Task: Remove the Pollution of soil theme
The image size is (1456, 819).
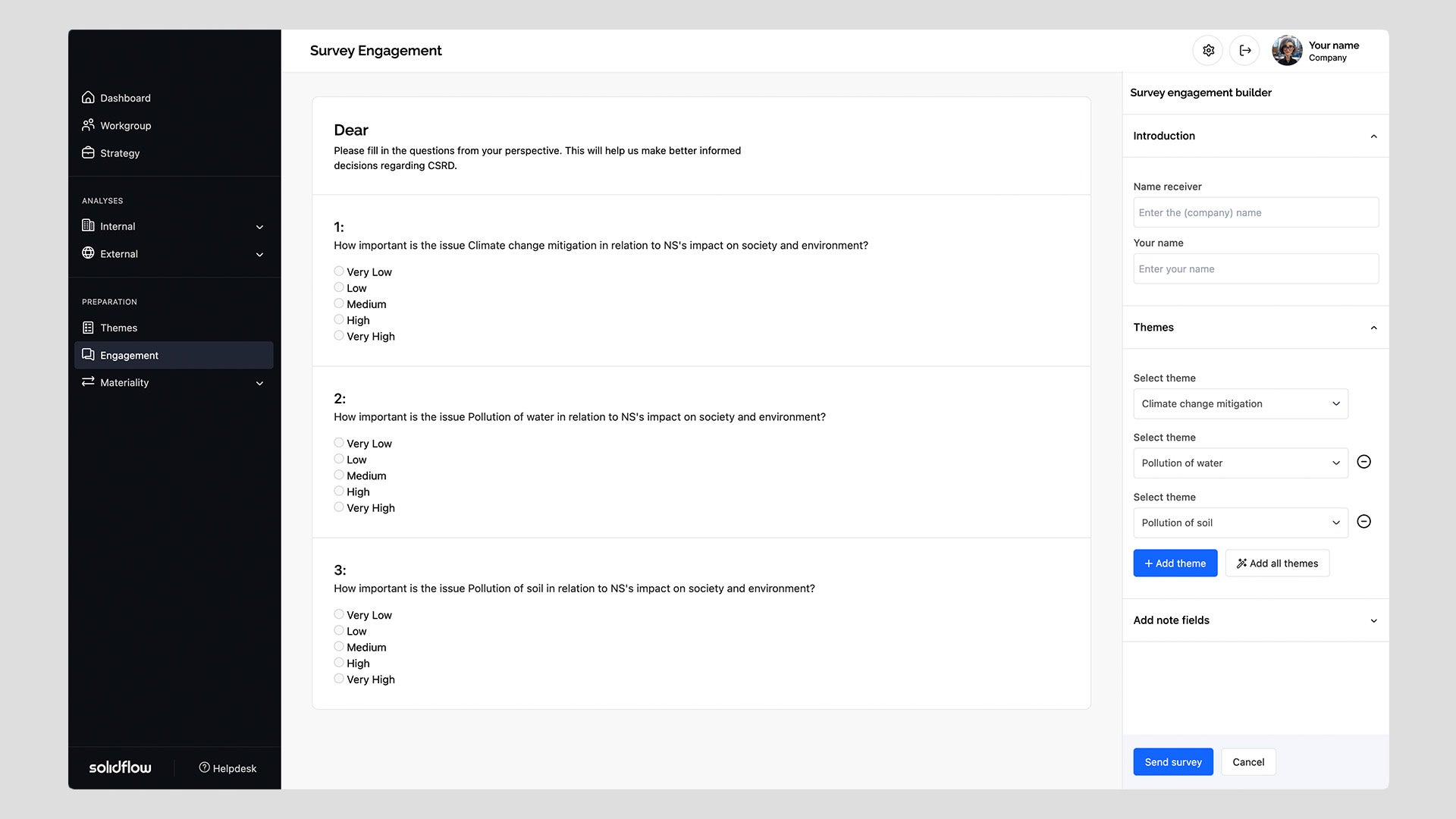Action: coord(1363,522)
